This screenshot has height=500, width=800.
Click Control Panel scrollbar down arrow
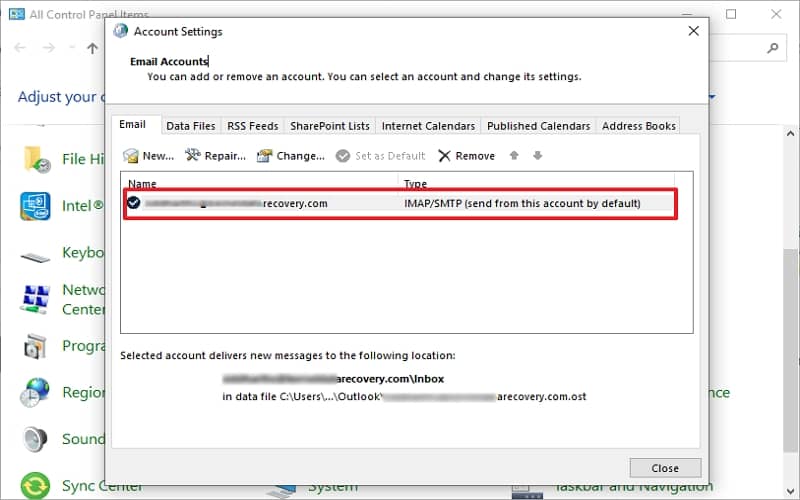[790, 492]
